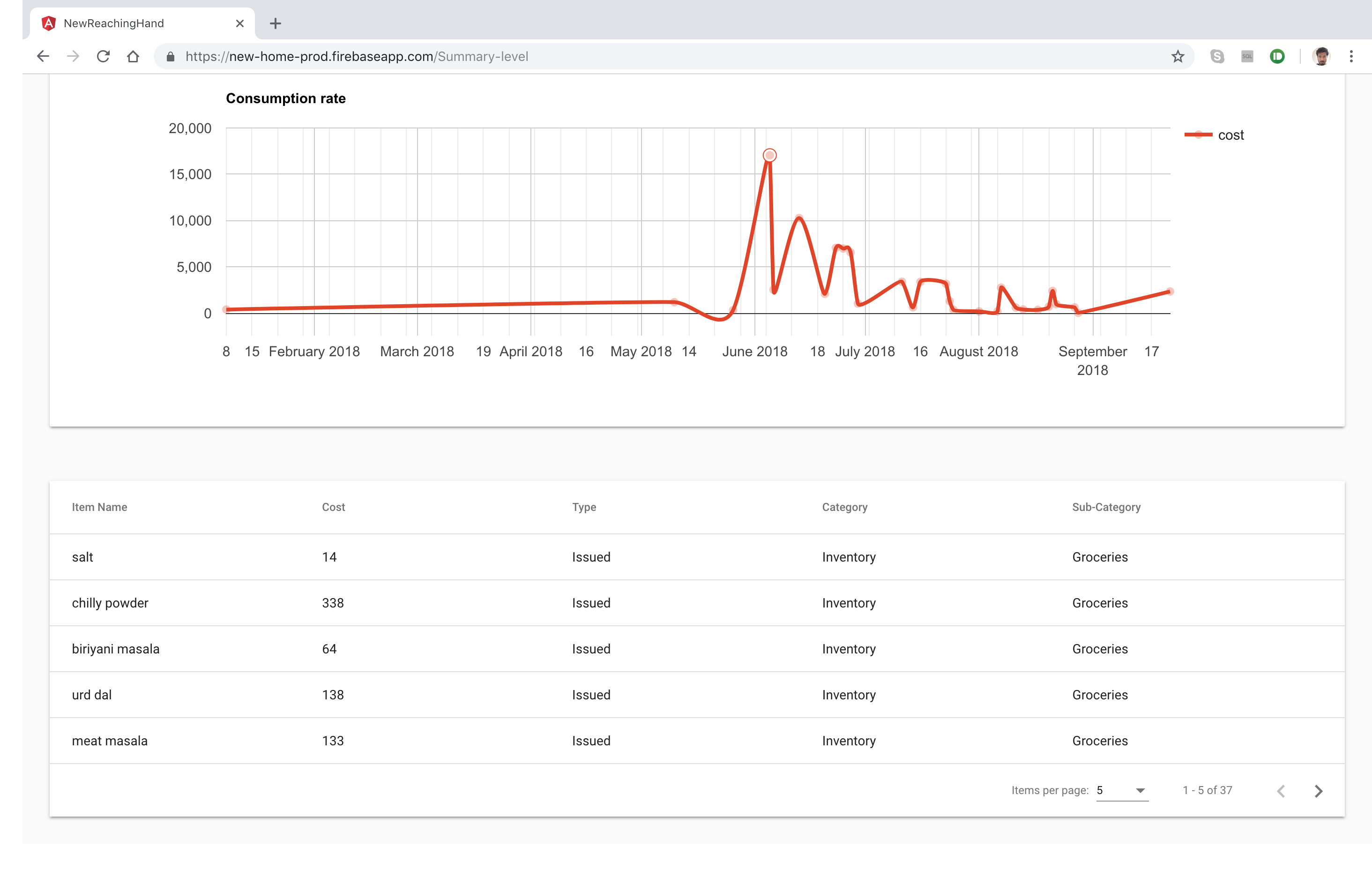Reload the current page
This screenshot has height=870, width=1372.
coord(103,56)
